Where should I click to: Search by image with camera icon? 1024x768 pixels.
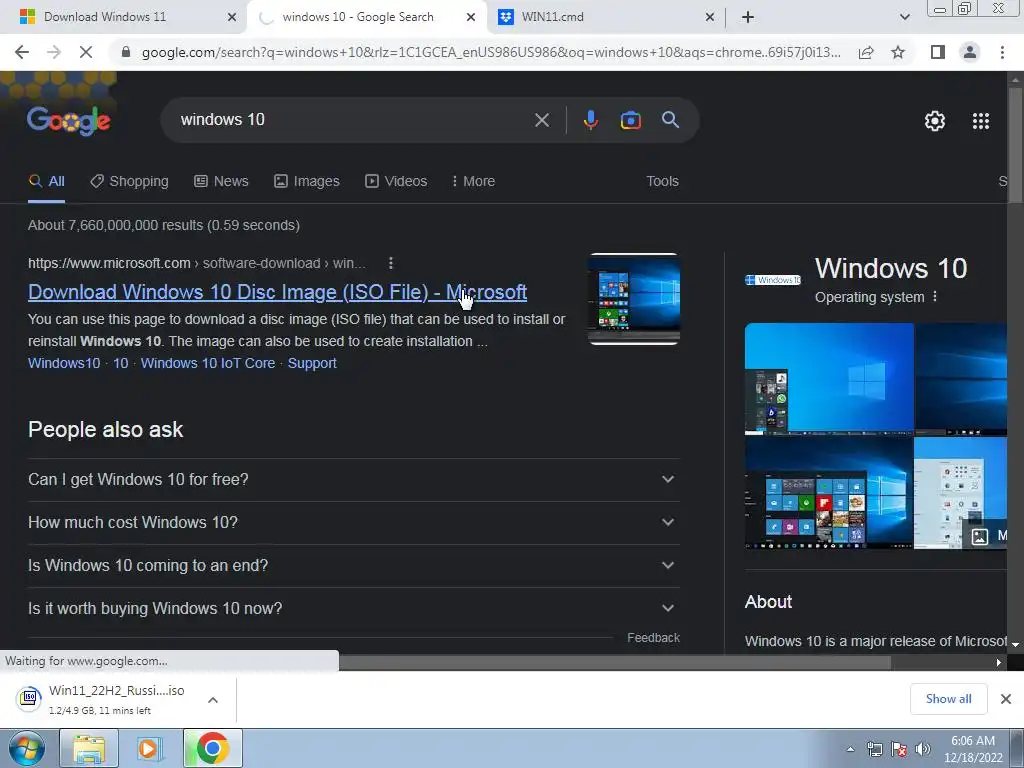pyautogui.click(x=630, y=120)
